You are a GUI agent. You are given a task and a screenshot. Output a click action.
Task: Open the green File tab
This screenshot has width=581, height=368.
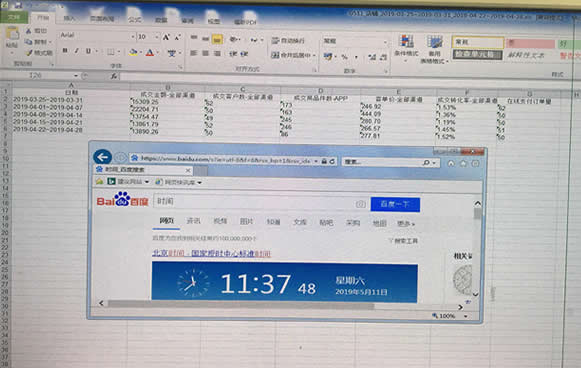(14, 17)
